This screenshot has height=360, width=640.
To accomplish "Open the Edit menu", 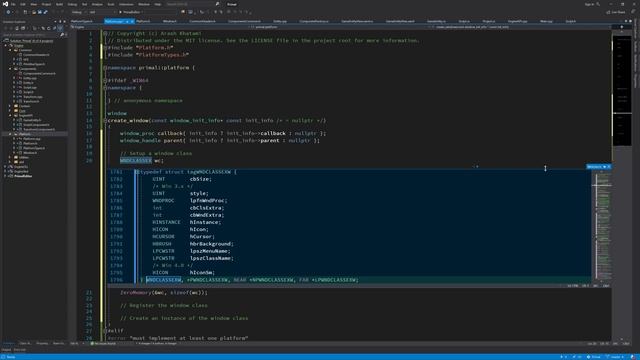I will tap(23, 4).
